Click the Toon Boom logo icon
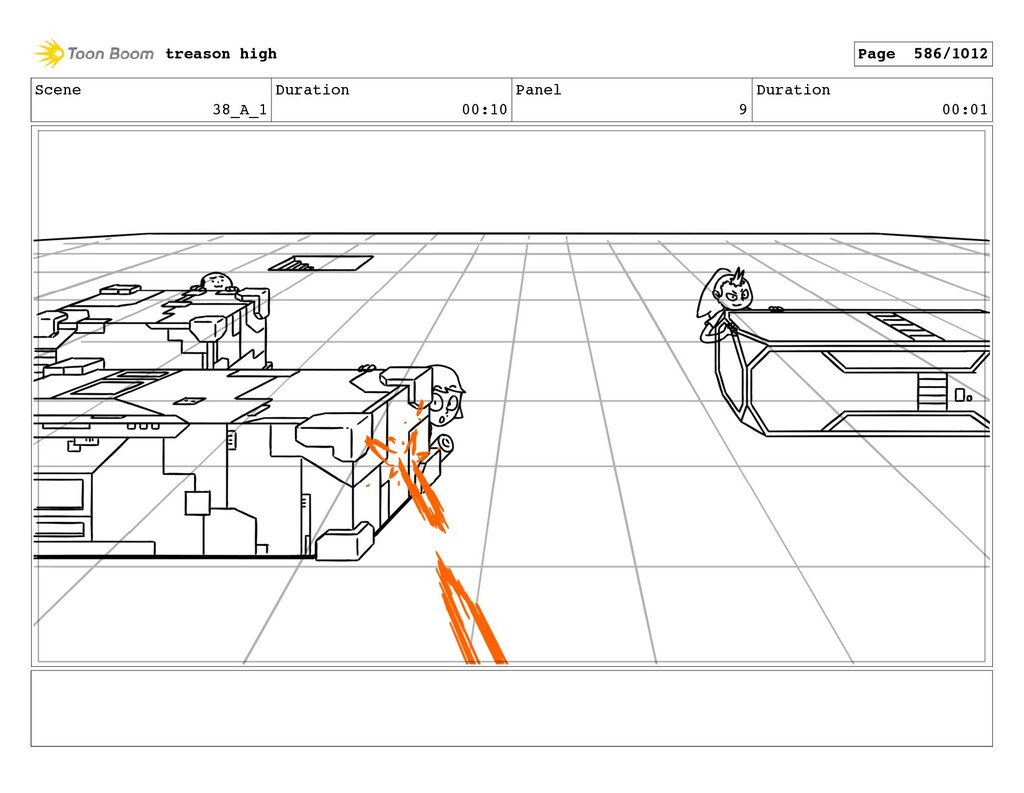Screen dimensions: 1024x793 point(49,53)
